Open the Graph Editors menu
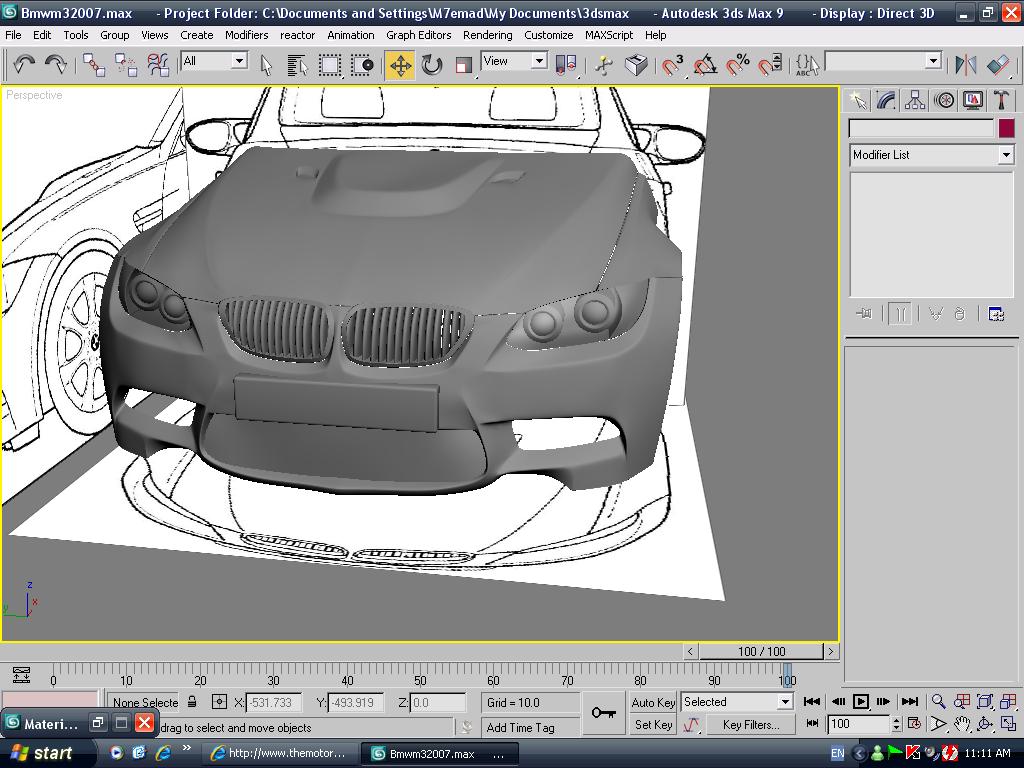The height and width of the screenshot is (768, 1024). click(419, 35)
